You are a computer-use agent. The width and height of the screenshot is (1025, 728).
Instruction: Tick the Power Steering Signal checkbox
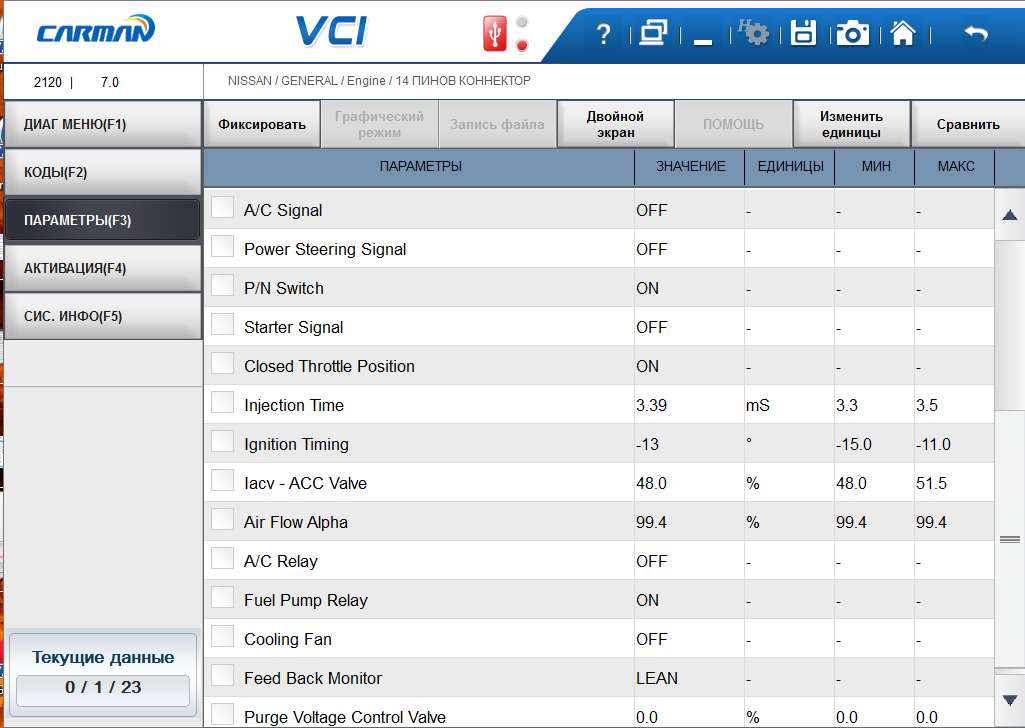pos(222,246)
